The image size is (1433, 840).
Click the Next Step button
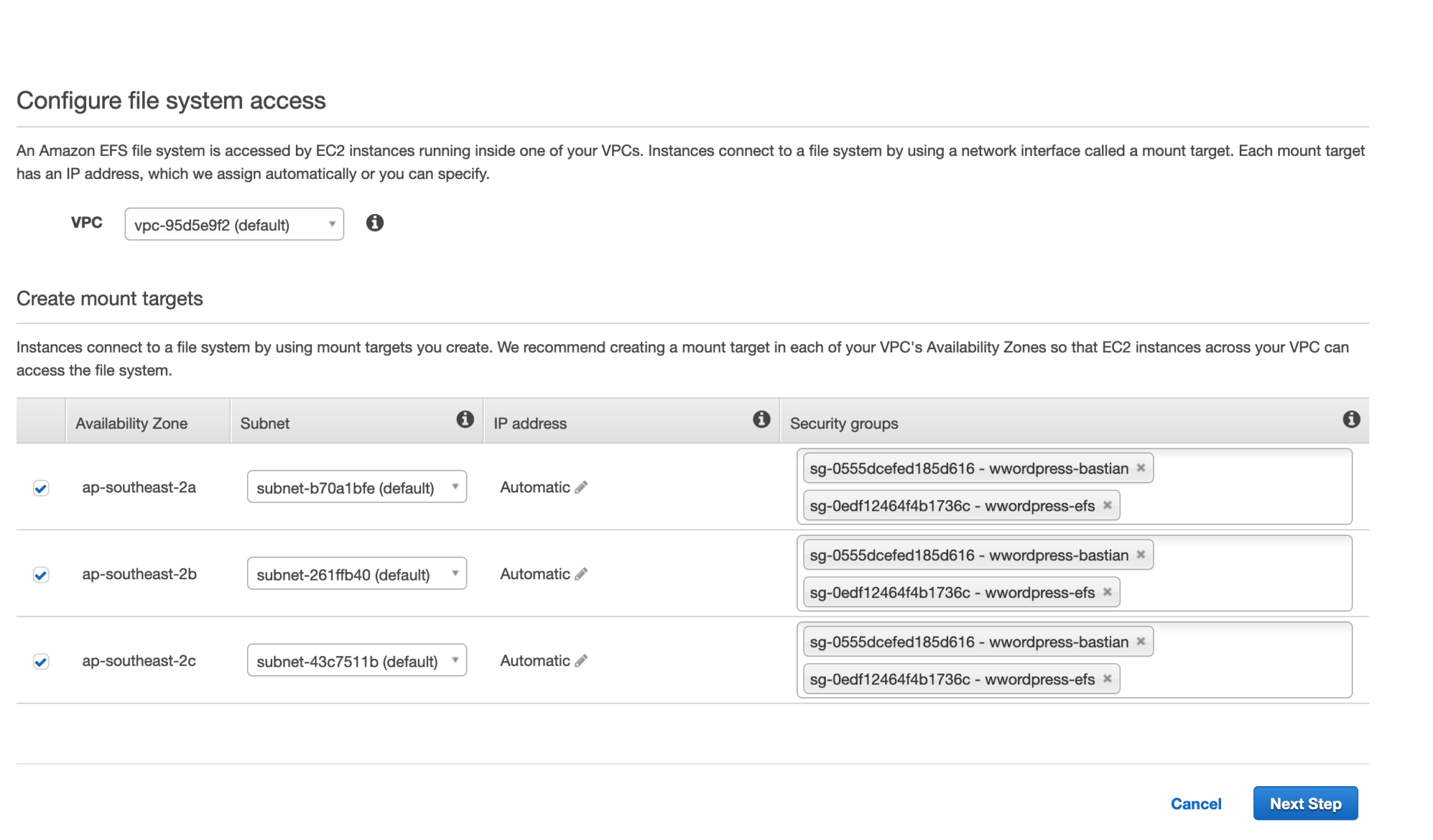point(1304,803)
